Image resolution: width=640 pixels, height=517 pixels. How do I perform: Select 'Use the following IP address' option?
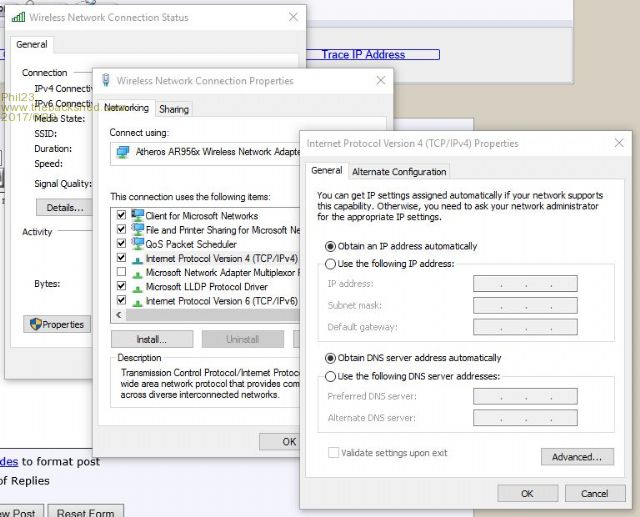[x=331, y=264]
